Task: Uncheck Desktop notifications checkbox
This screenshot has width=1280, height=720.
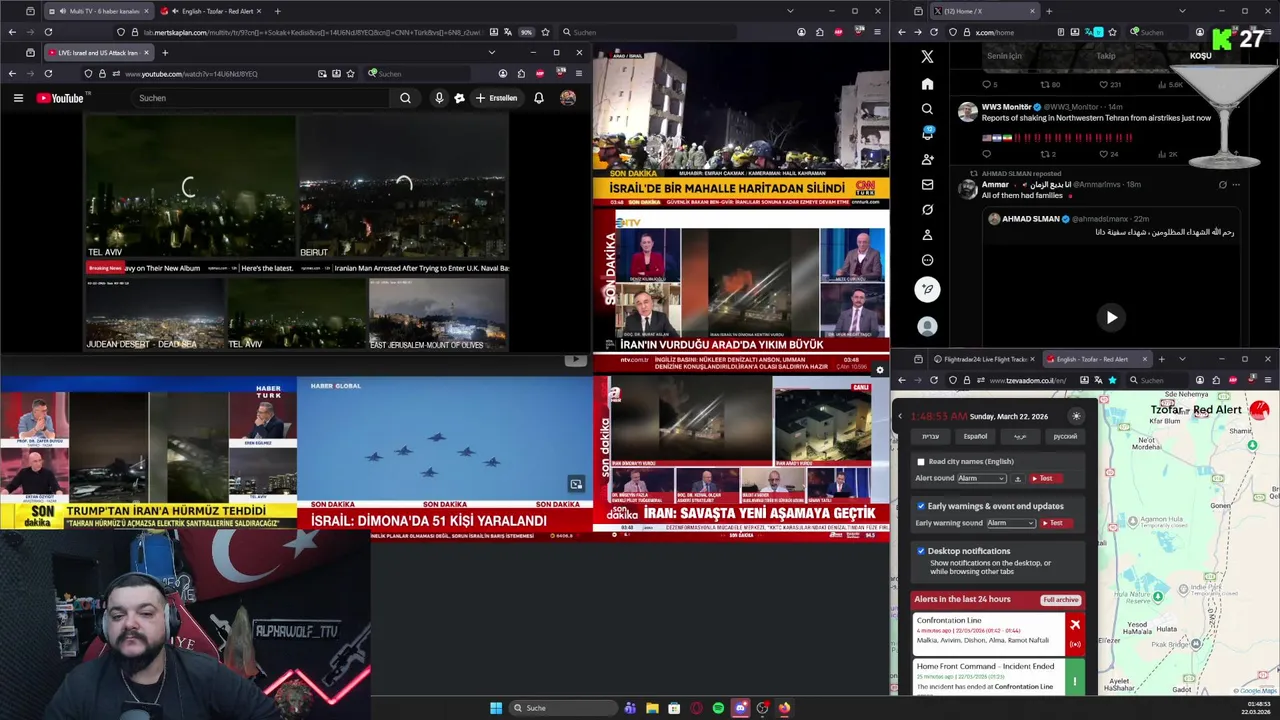Action: pyautogui.click(x=921, y=551)
